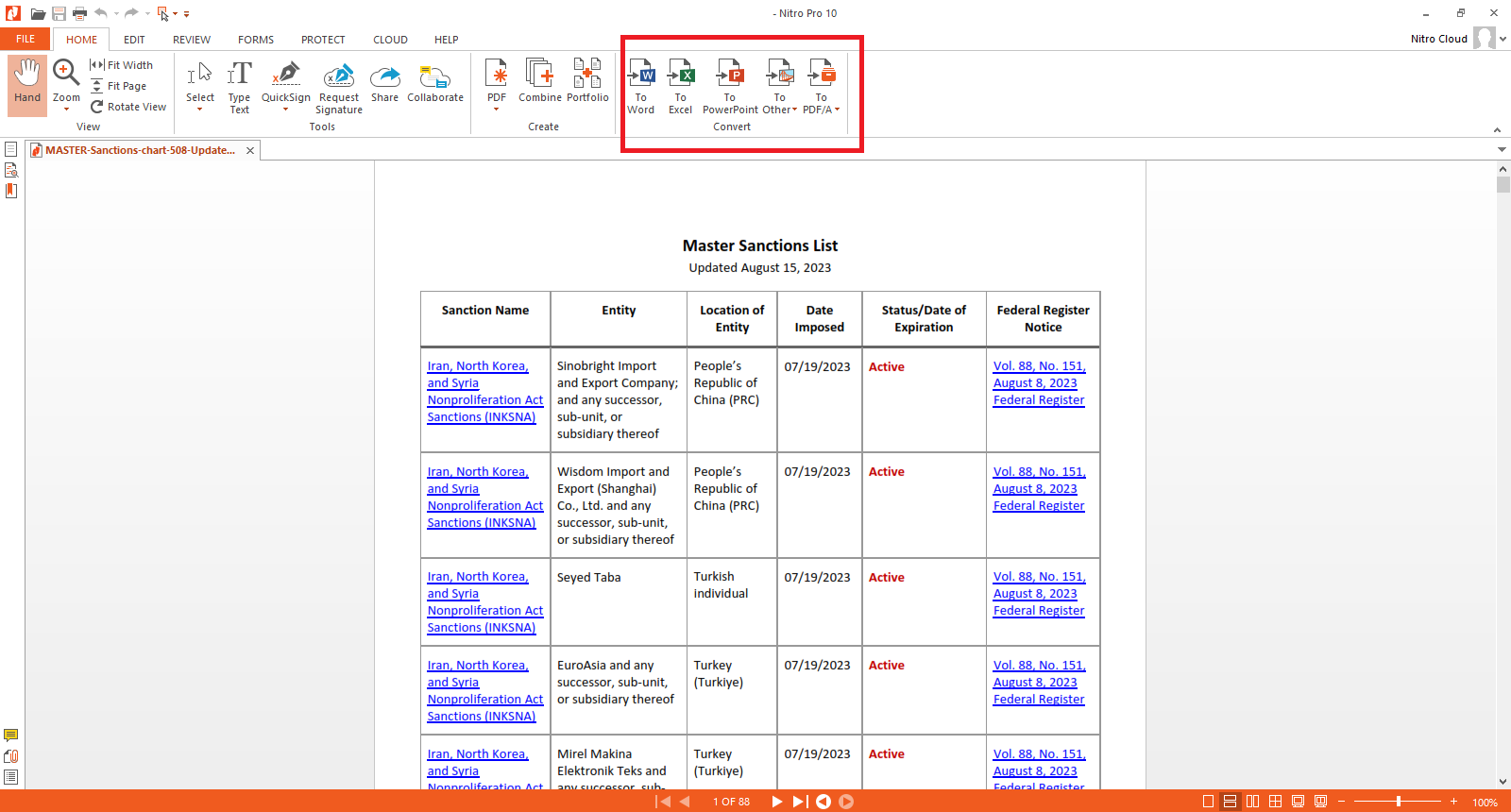Redo the last action
The image size is (1511, 812).
point(131,13)
